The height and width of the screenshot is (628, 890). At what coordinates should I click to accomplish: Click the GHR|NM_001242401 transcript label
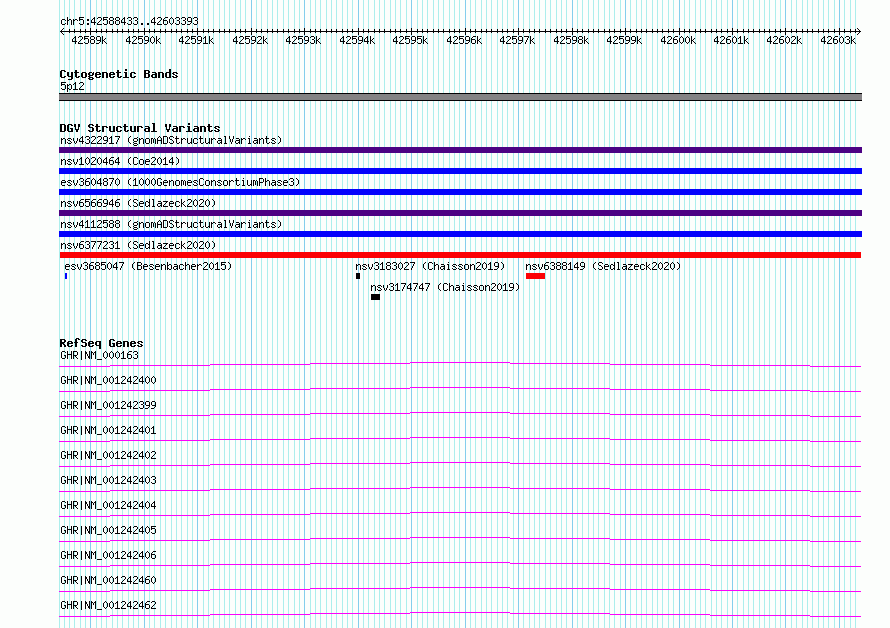pos(108,430)
